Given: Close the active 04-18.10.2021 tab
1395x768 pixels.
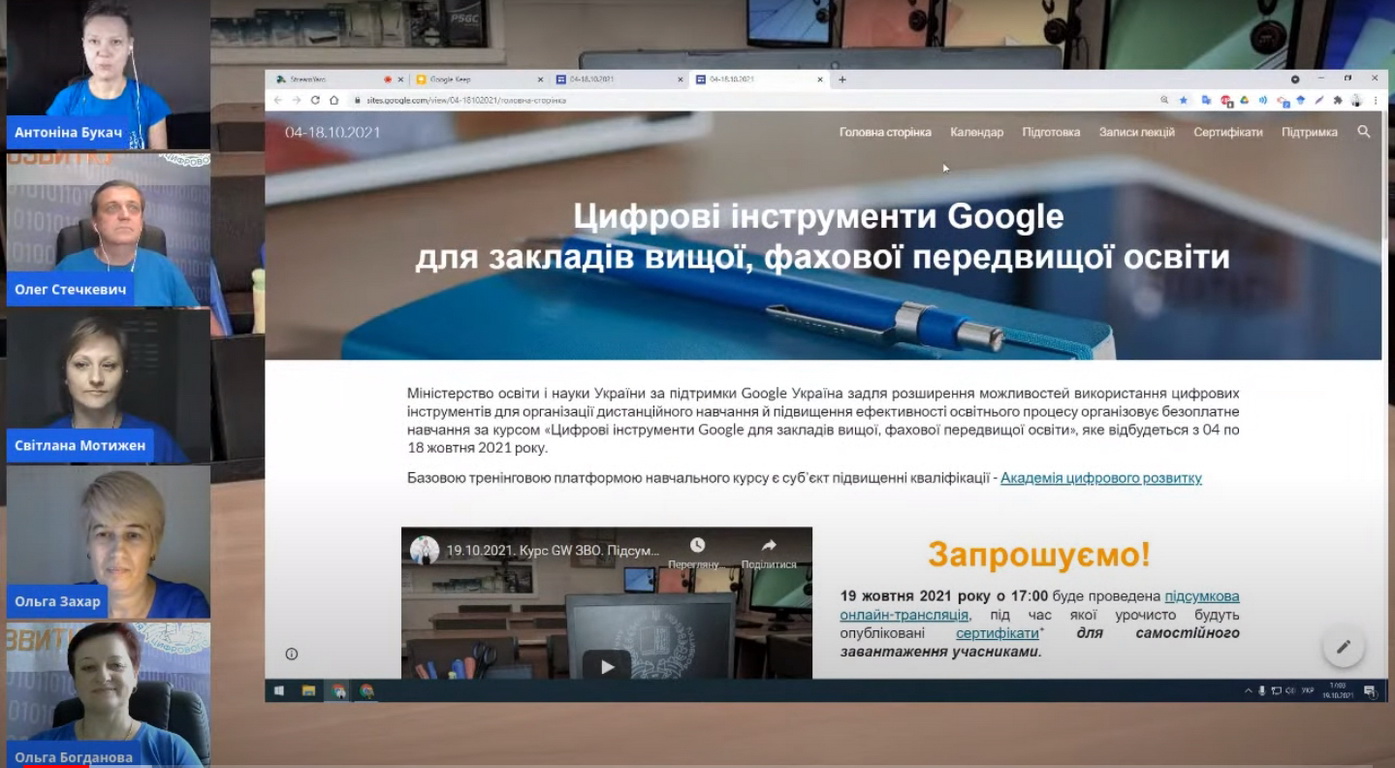Looking at the screenshot, I should pos(821,79).
